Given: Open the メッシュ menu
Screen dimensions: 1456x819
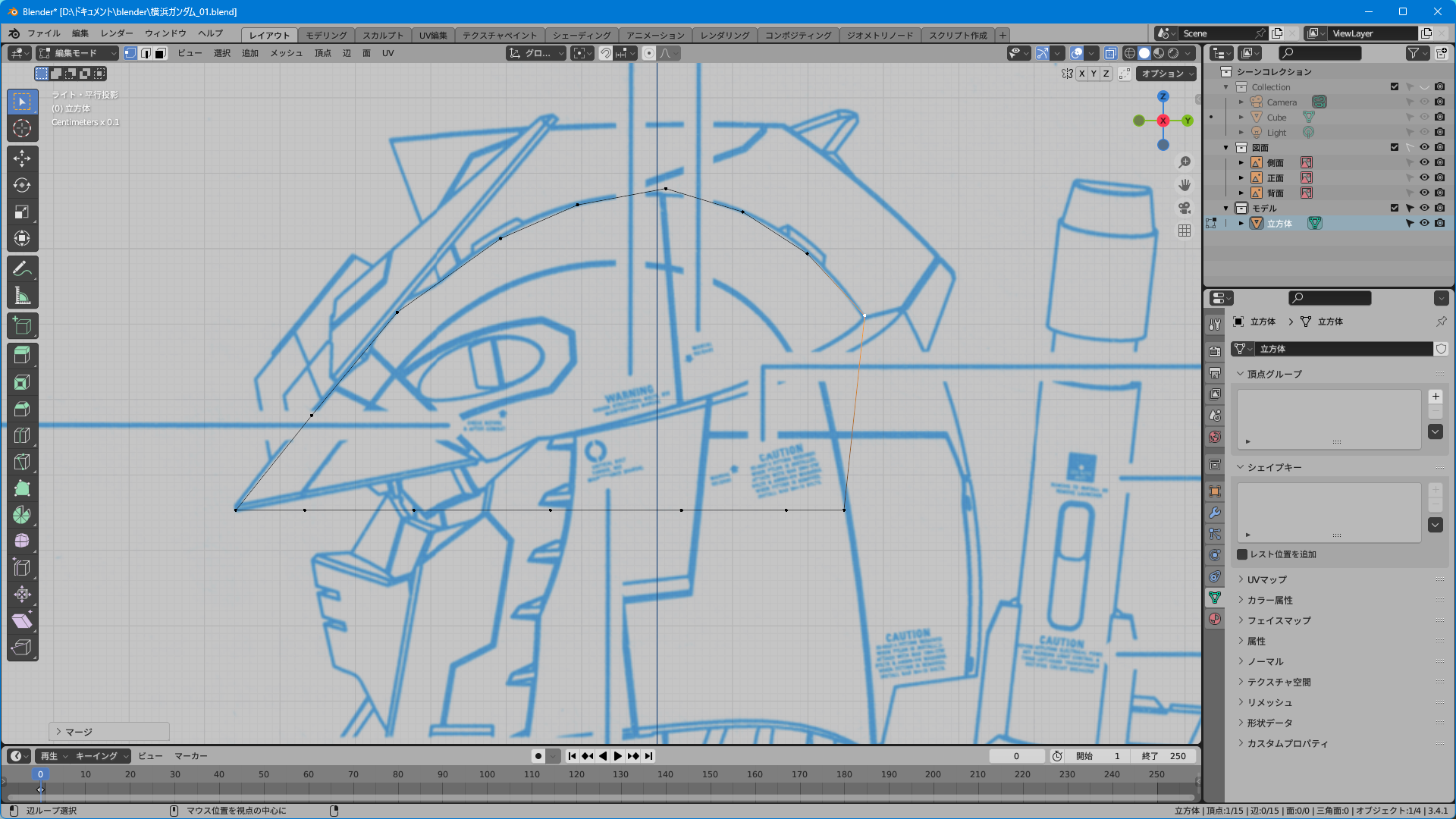Looking at the screenshot, I should coord(286,53).
